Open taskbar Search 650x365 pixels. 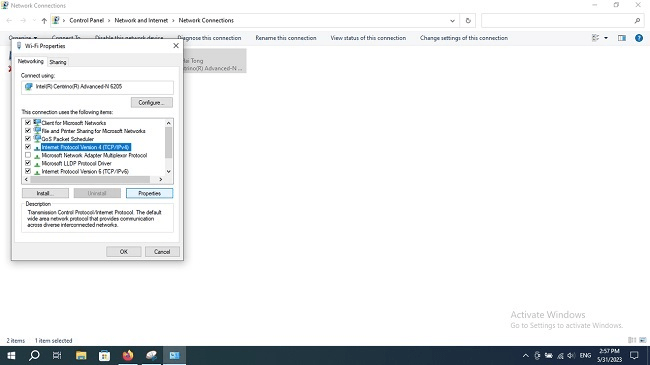[x=34, y=355]
